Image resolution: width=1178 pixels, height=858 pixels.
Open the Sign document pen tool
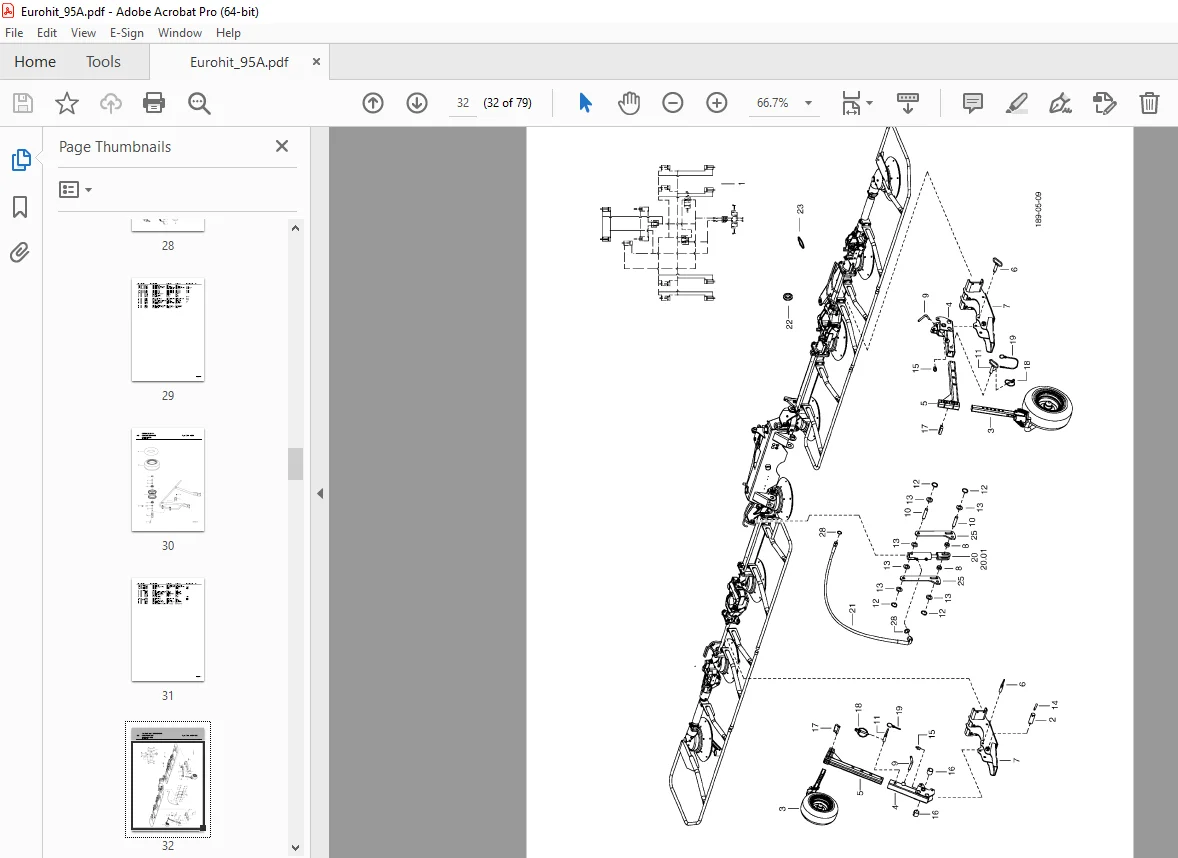coord(1060,103)
